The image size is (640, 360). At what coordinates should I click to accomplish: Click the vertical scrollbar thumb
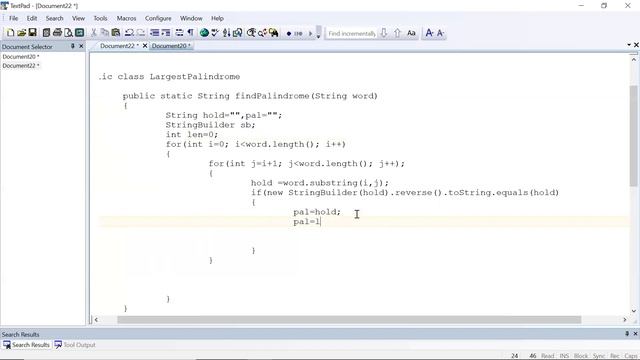[x=633, y=136]
